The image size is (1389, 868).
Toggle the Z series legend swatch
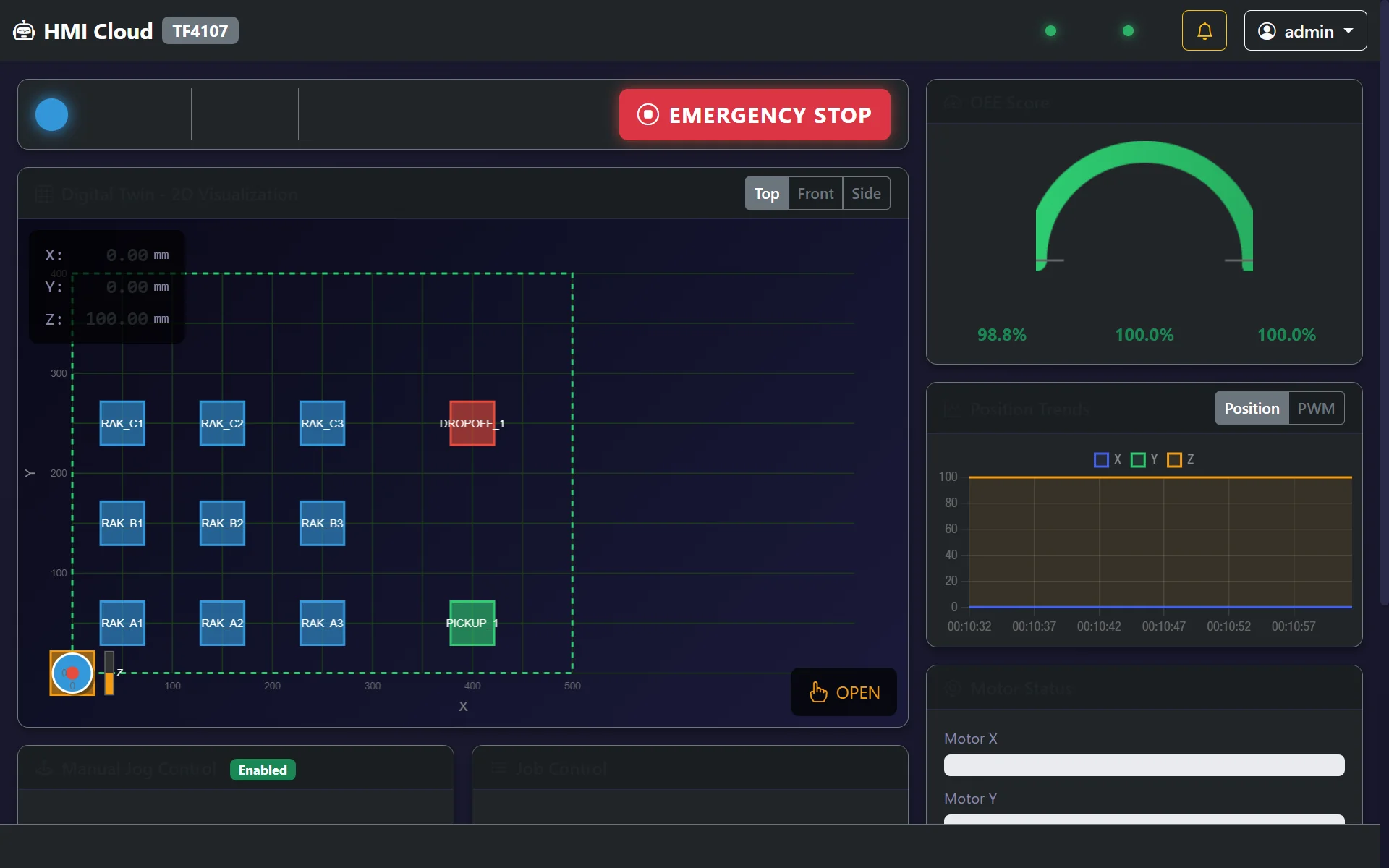(1174, 460)
